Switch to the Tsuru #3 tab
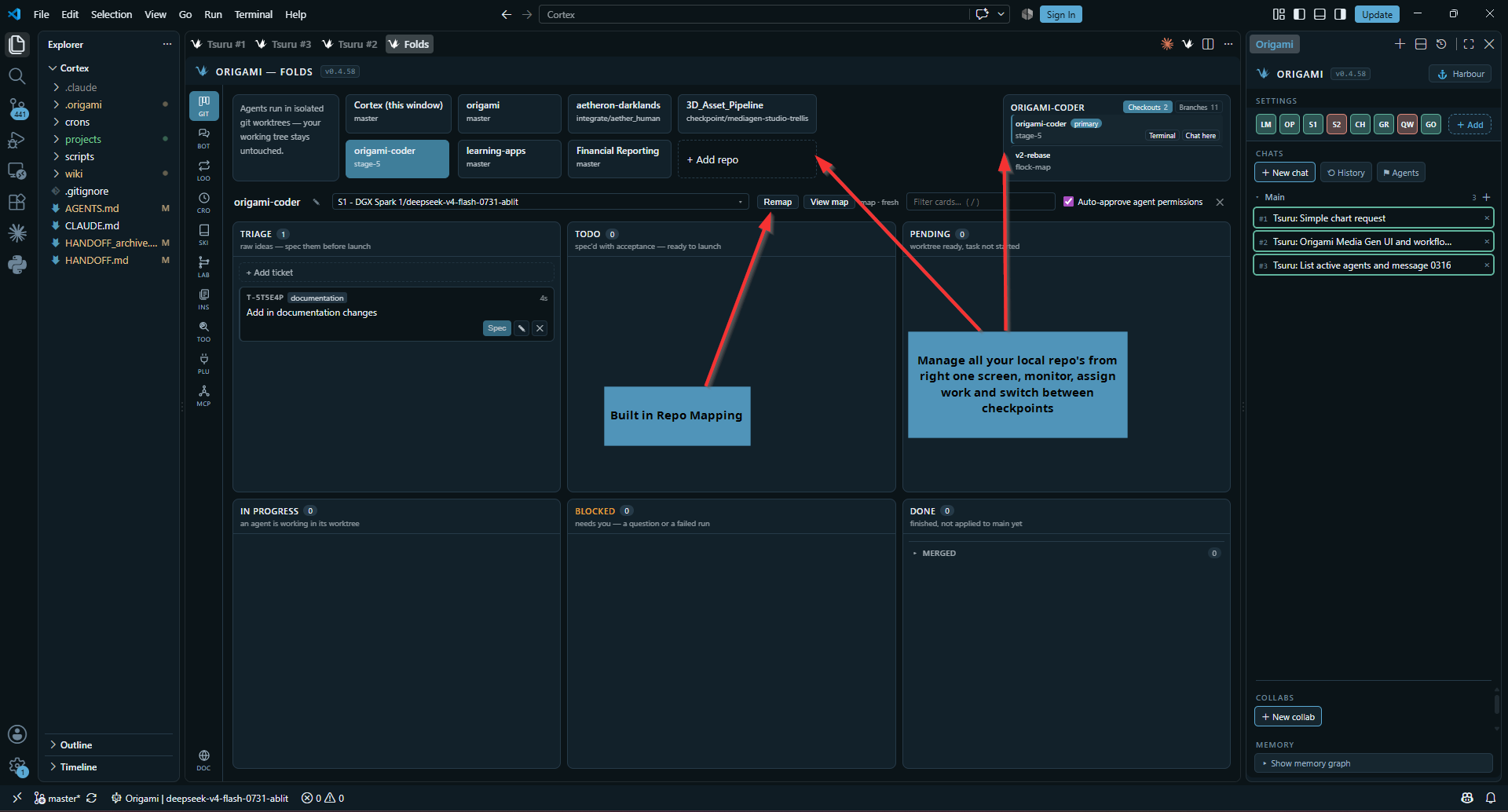 coord(284,44)
